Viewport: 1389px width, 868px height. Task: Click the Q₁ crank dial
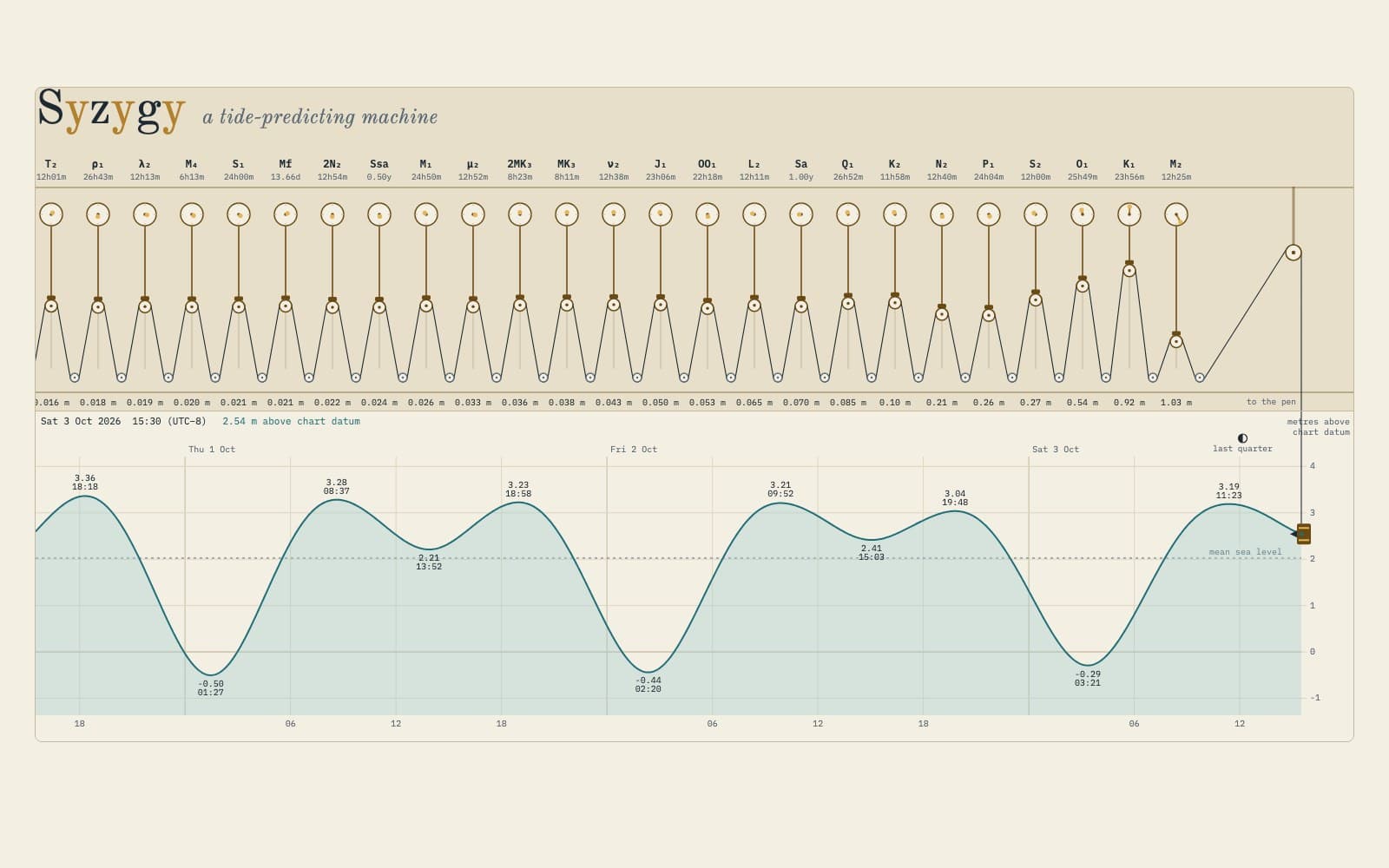pyautogui.click(x=848, y=214)
